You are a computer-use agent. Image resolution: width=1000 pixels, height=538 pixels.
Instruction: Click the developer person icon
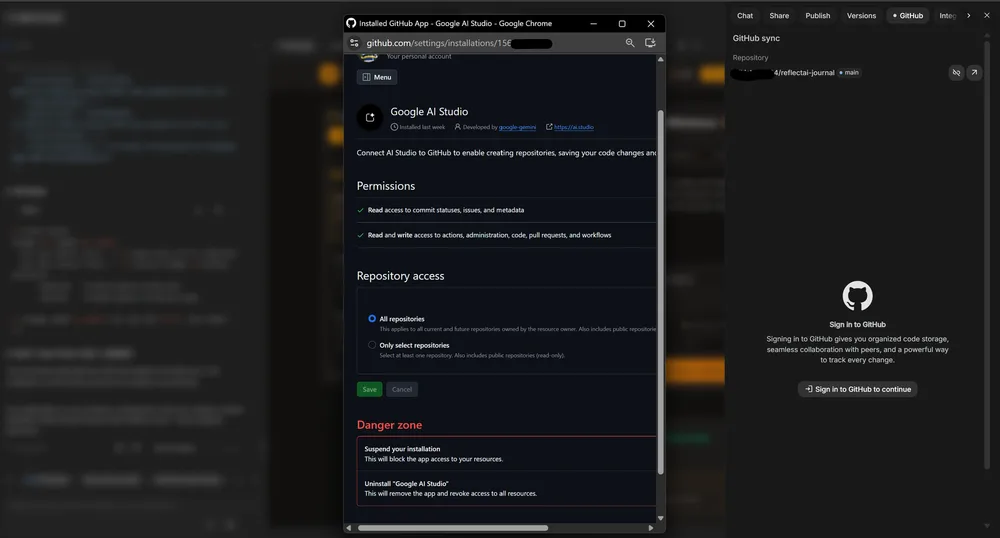pos(457,127)
